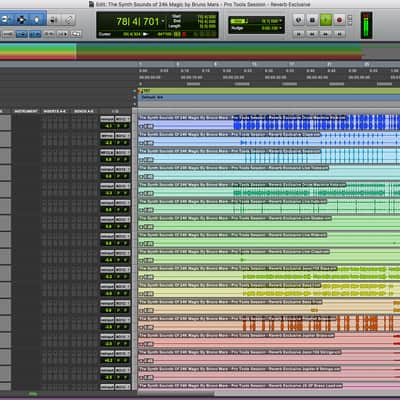
Task: Click the output level meter in the toolbar
Action: [366, 25]
